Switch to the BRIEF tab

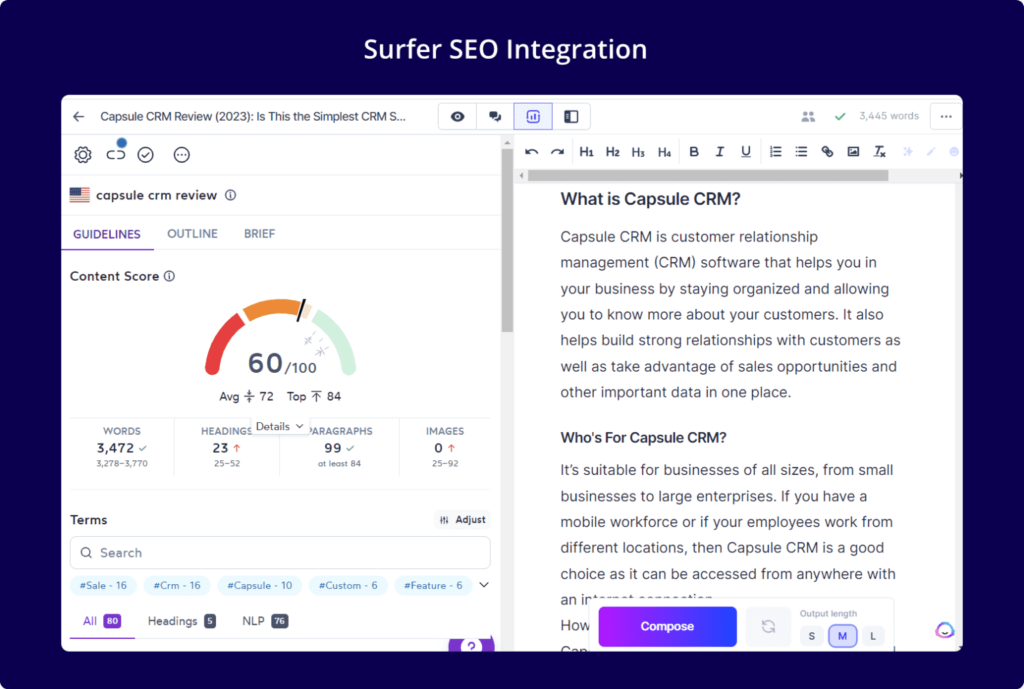259,234
